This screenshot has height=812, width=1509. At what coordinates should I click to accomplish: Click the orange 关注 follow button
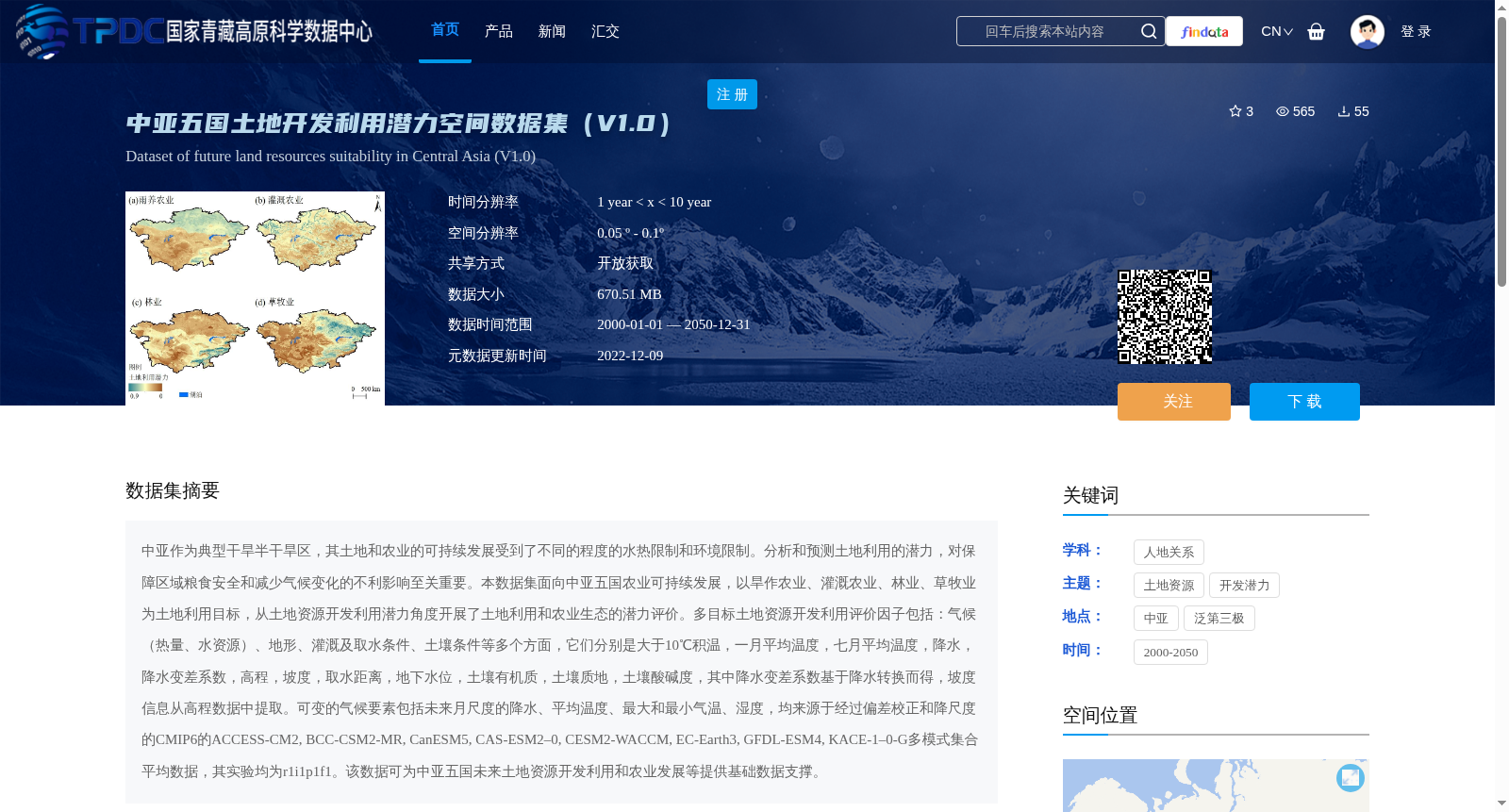tap(1174, 402)
